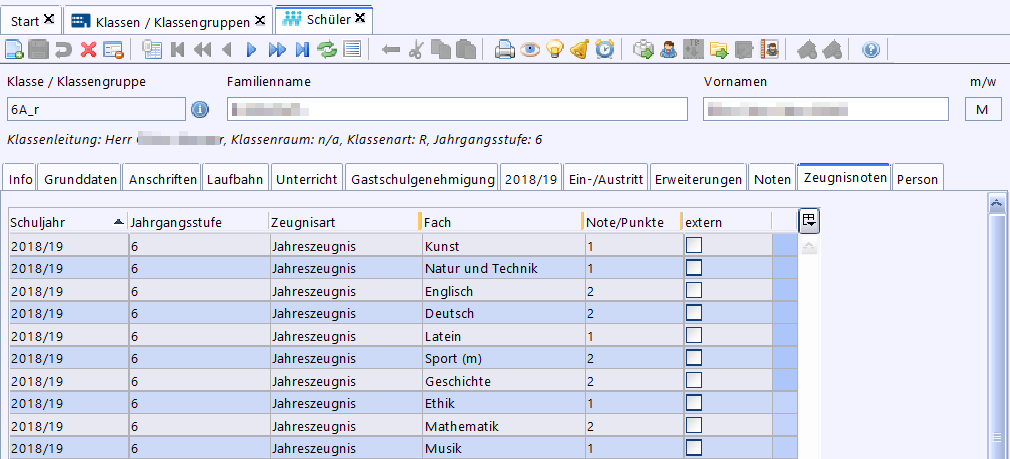
Task: Open the Ein-/Austritt tab
Action: click(606, 180)
